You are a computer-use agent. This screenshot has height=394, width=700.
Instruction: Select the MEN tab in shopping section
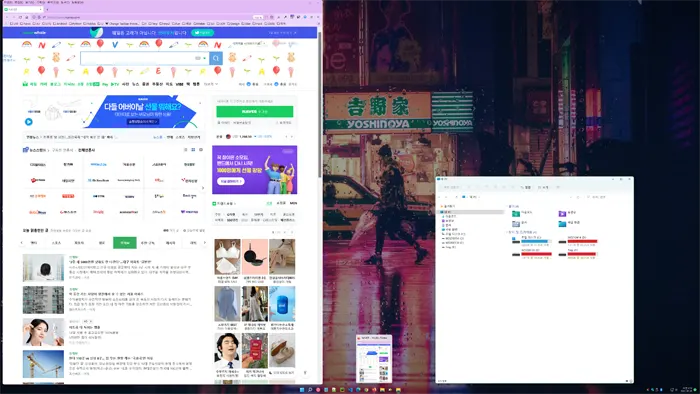(293, 203)
